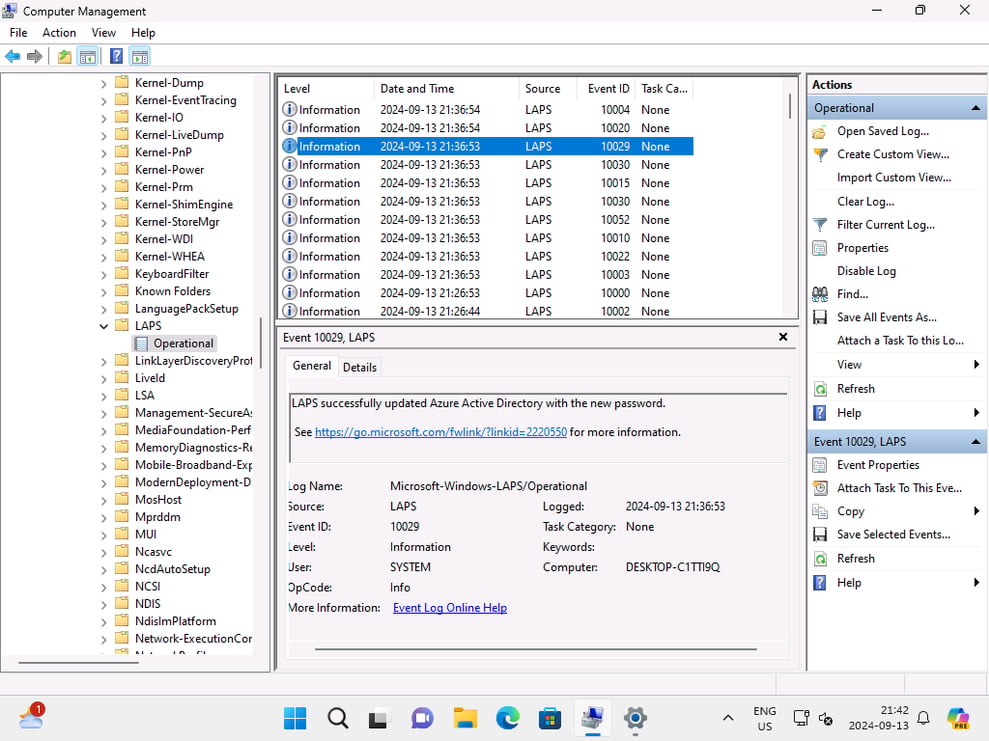Sort by the Event ID column header
Image resolution: width=989 pixels, height=741 pixels.
coord(606,89)
